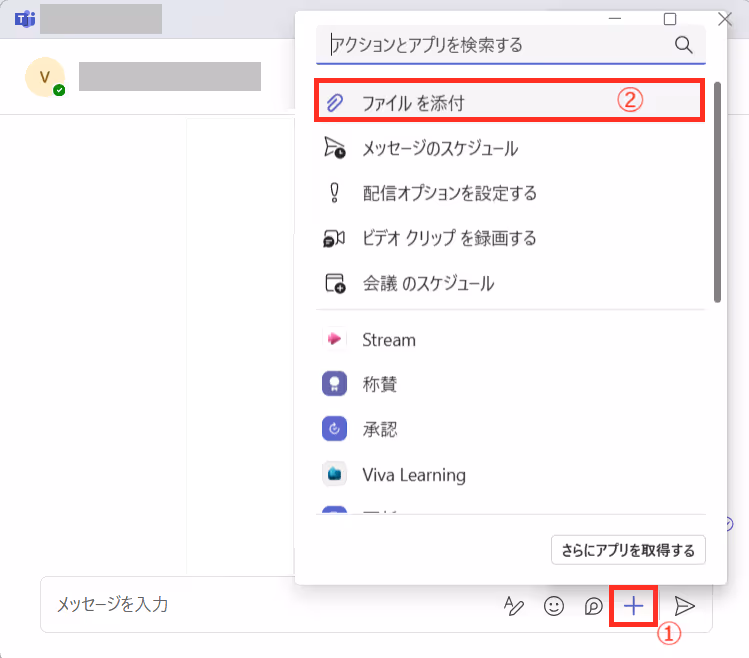This screenshot has height=658, width=749.
Task: Open the Stream app entry
Action: (x=511, y=339)
